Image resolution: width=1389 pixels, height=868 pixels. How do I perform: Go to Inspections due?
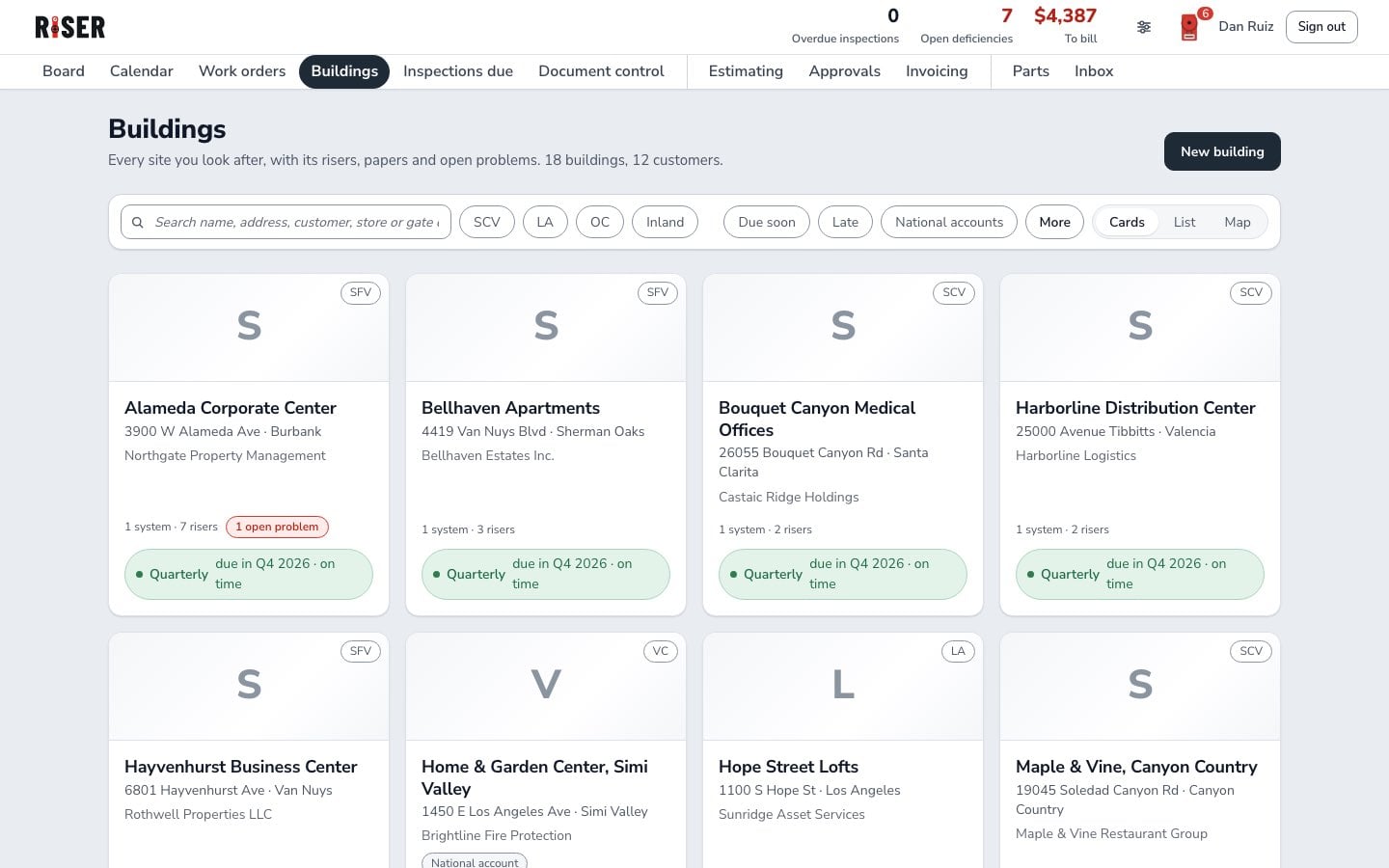point(458,71)
